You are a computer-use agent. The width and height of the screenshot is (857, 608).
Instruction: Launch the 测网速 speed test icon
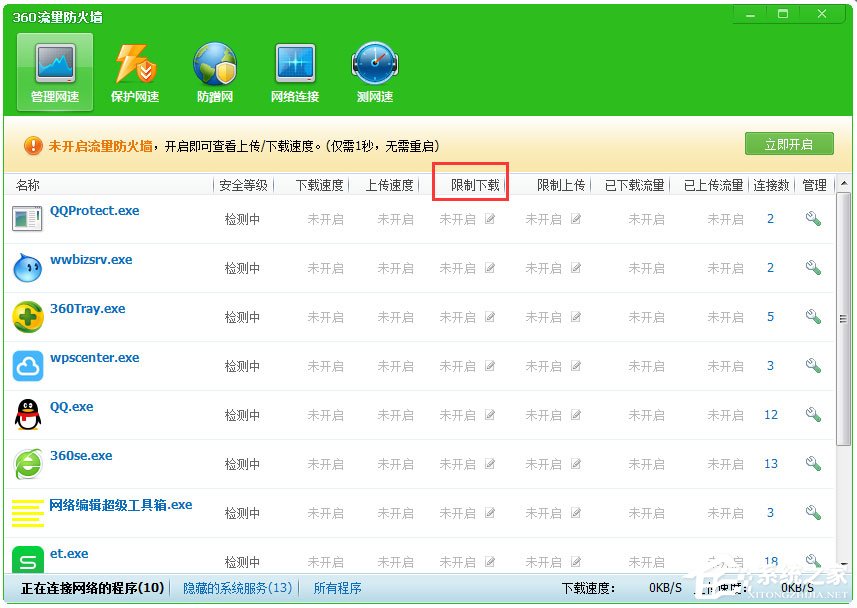(374, 70)
